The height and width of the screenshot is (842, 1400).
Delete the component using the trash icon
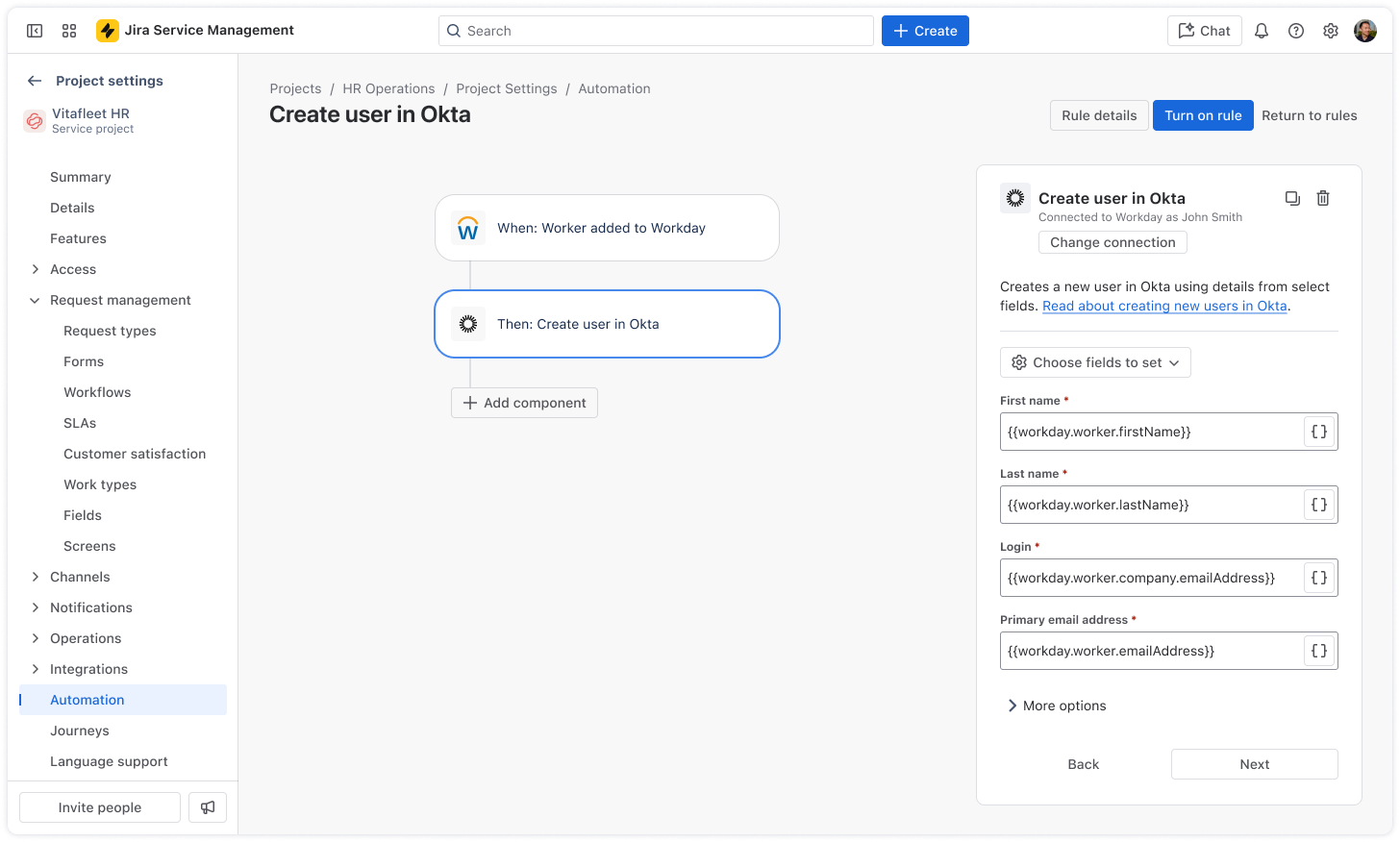pyautogui.click(x=1323, y=198)
